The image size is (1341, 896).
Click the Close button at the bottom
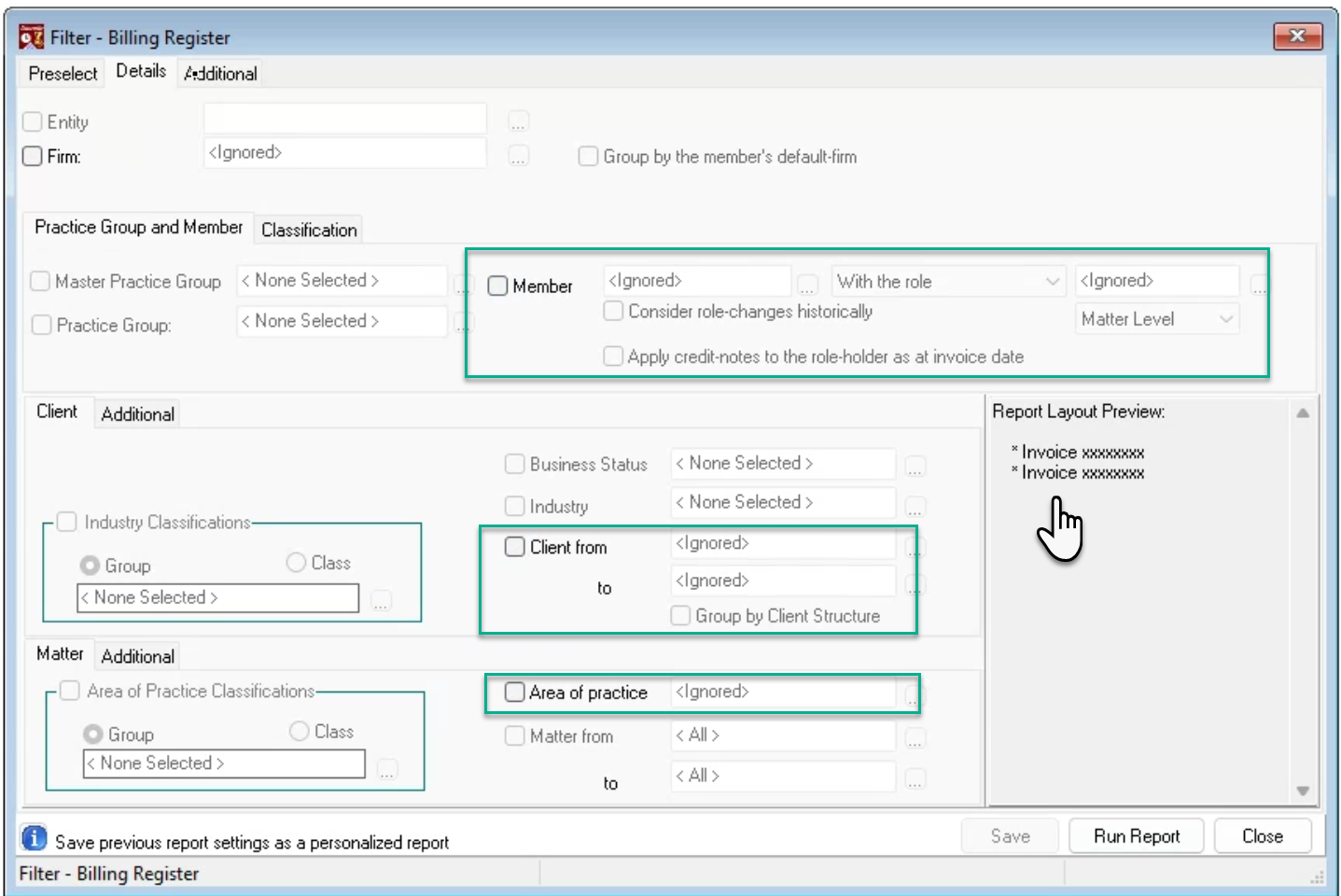pyautogui.click(x=1263, y=836)
